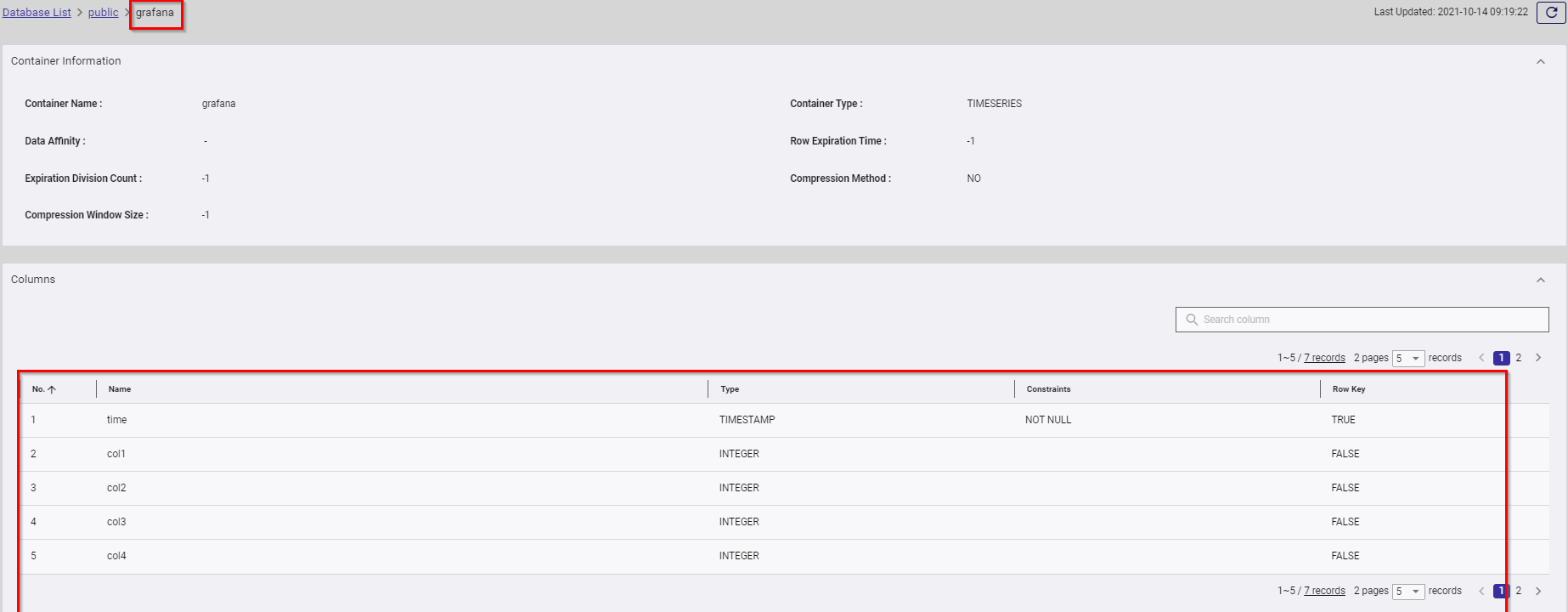The width and height of the screenshot is (1568, 612).
Task: Select the col2 row in table
Action: tap(116, 488)
